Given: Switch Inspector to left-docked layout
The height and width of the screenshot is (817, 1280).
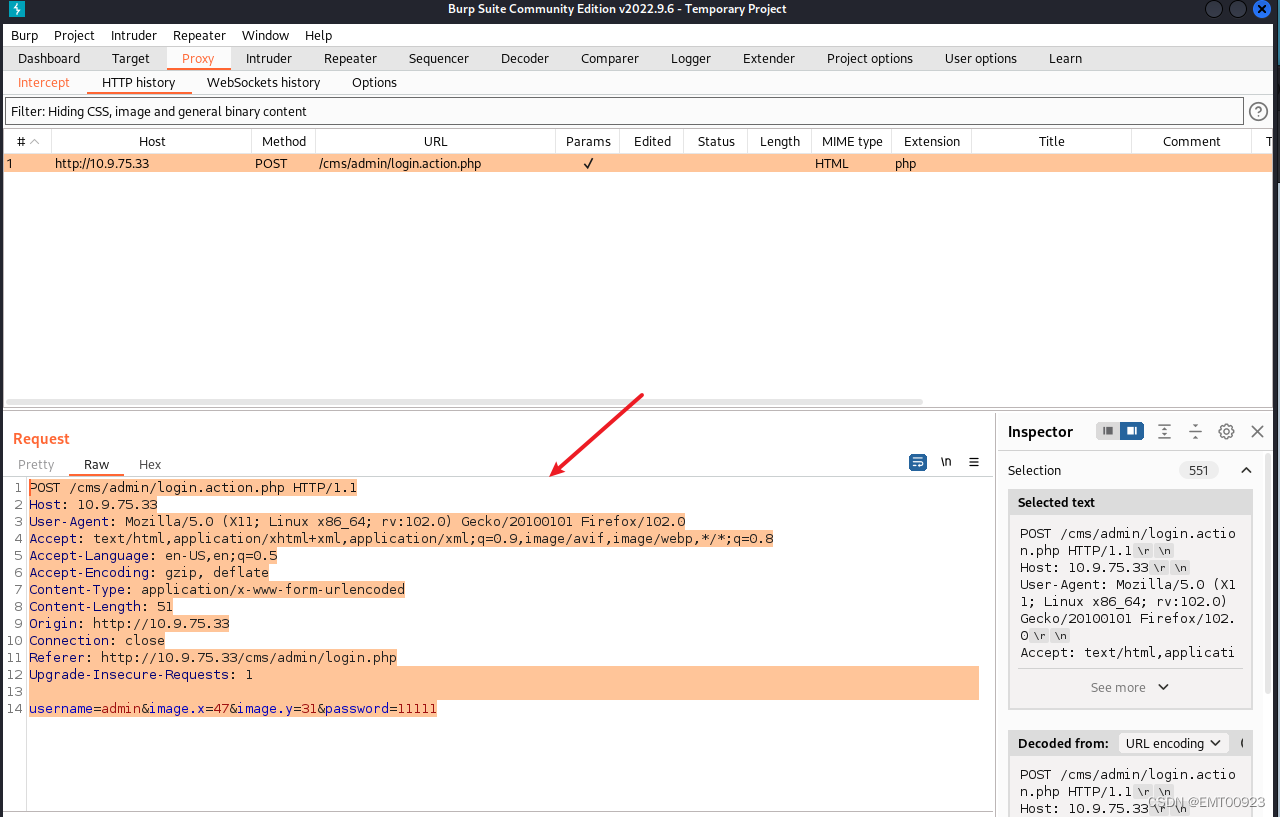Looking at the screenshot, I should (1108, 431).
